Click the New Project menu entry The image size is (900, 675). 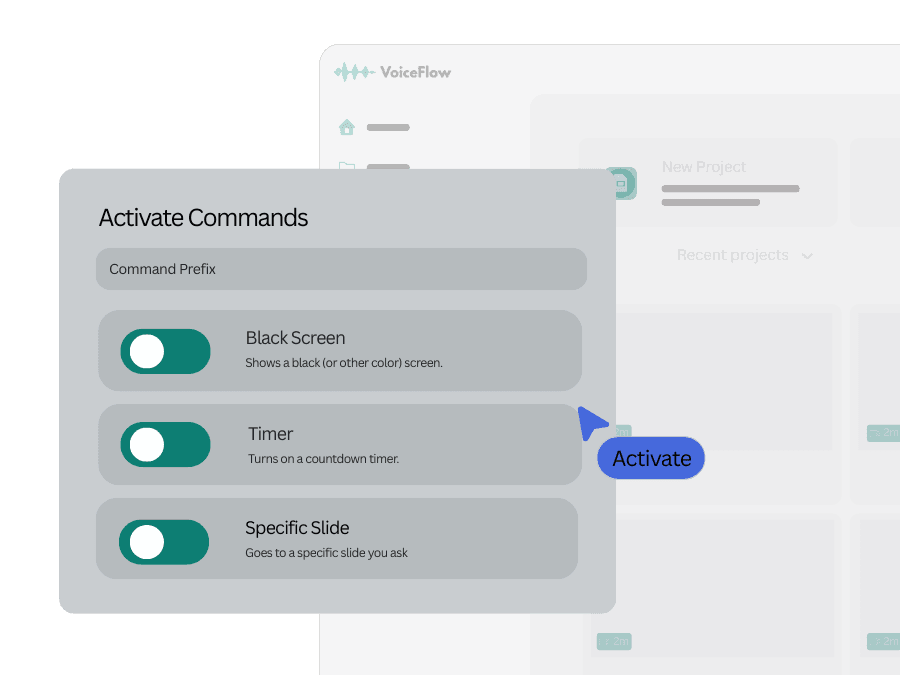point(704,167)
